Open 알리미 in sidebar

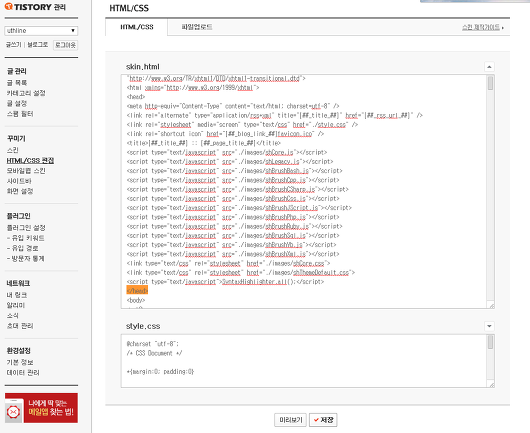coord(16,305)
